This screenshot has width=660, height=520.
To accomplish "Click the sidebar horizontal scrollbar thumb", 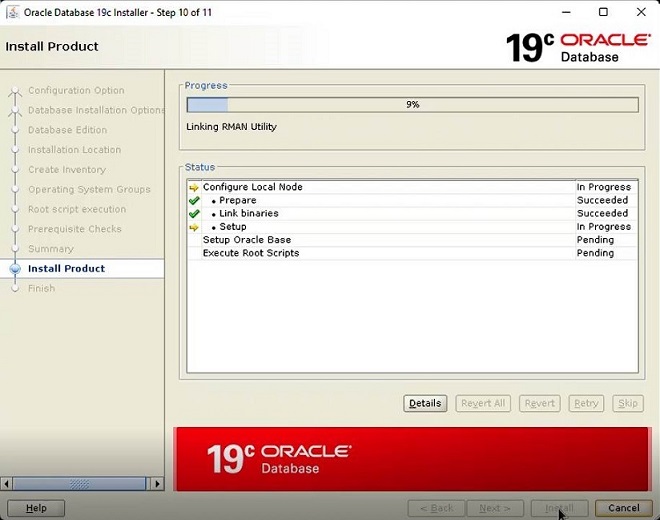I will click(x=80, y=484).
